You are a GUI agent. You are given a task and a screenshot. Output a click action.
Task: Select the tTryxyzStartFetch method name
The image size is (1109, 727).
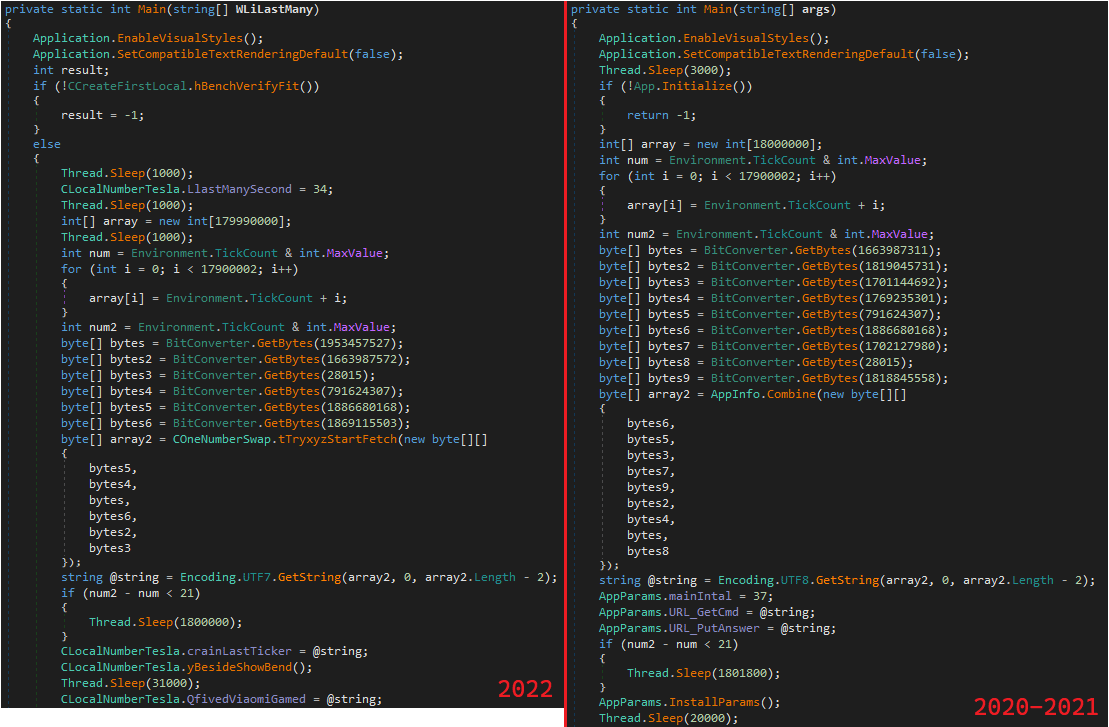point(337,440)
